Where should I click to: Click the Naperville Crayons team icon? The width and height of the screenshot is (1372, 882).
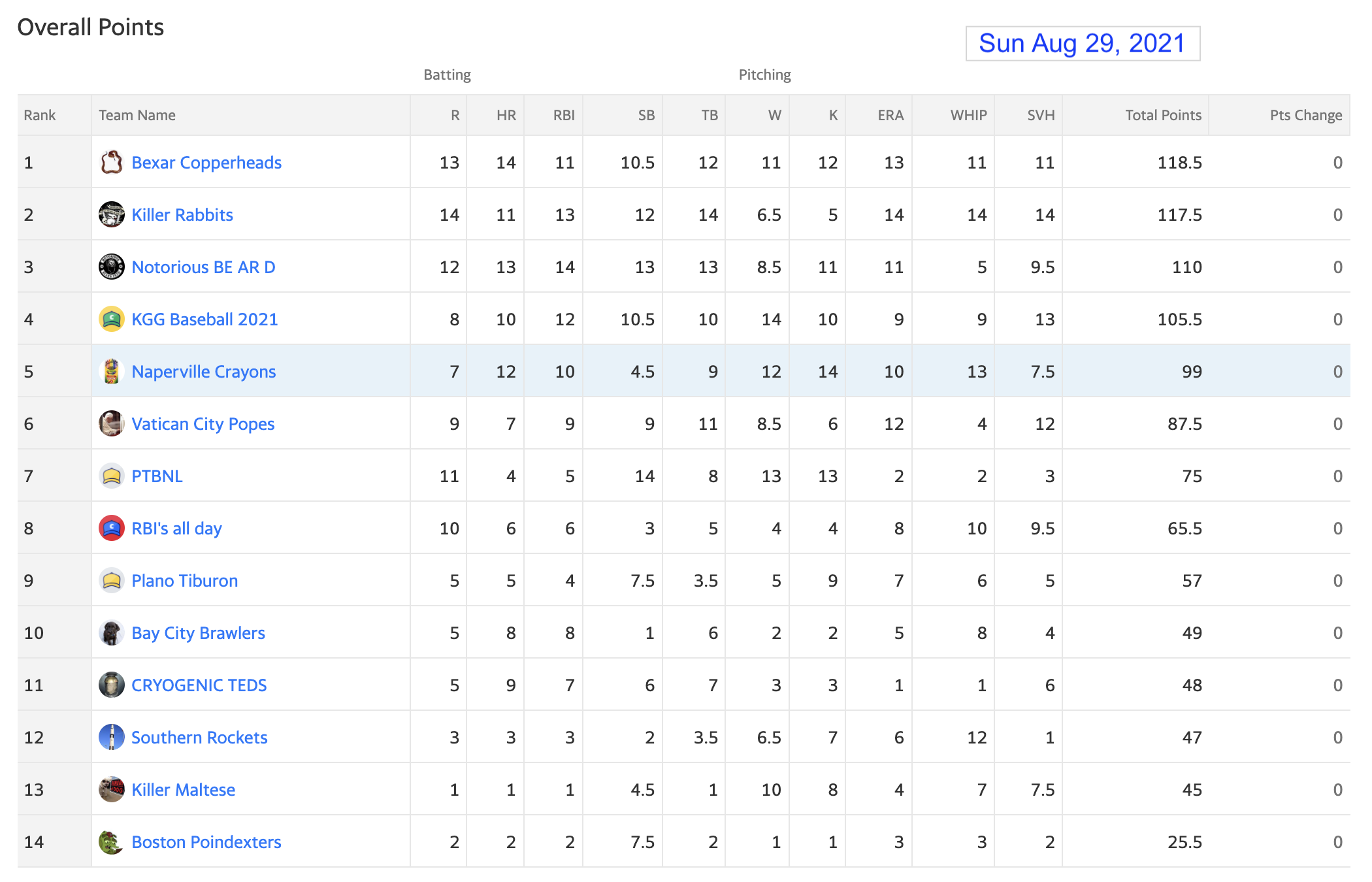112,371
